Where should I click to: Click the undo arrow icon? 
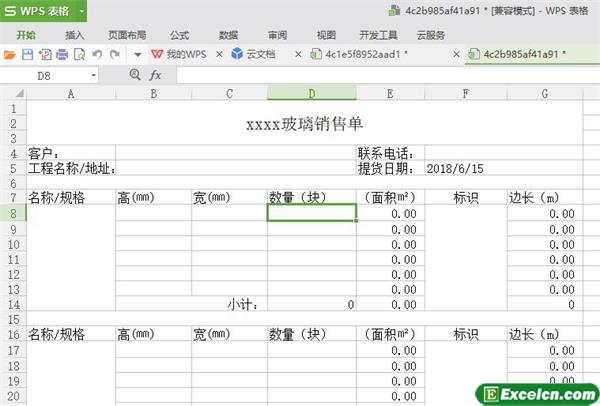pos(97,54)
